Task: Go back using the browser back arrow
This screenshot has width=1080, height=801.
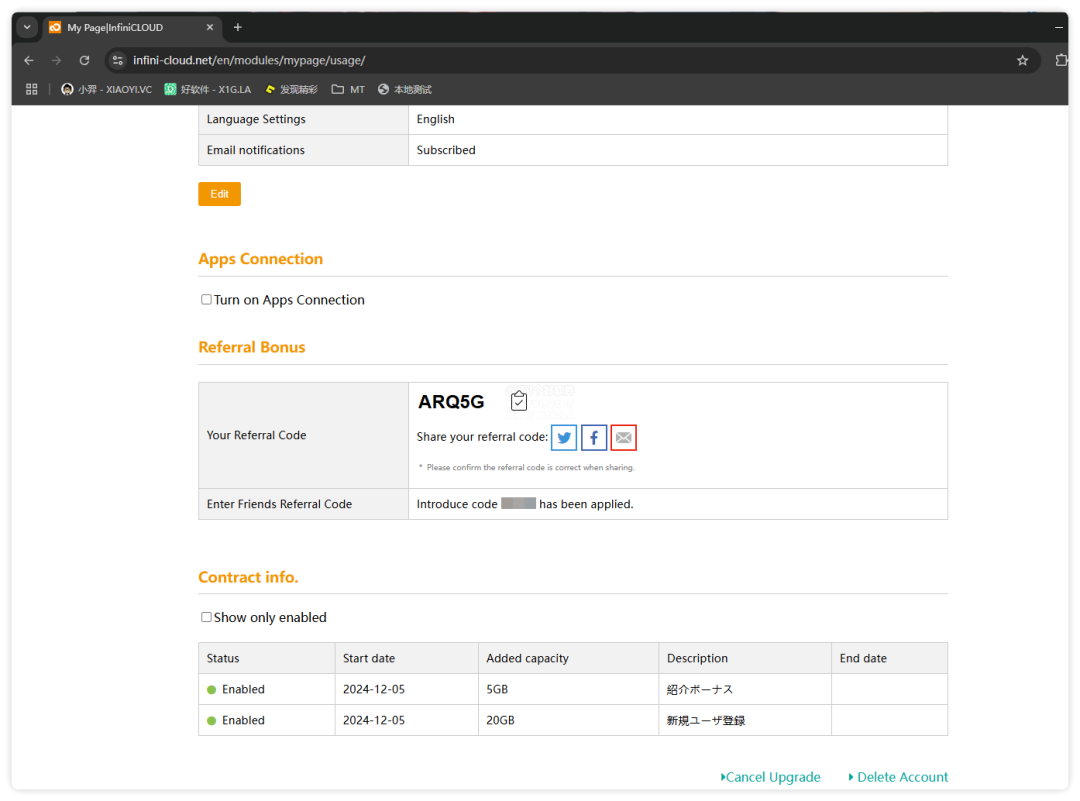Action: point(29,60)
